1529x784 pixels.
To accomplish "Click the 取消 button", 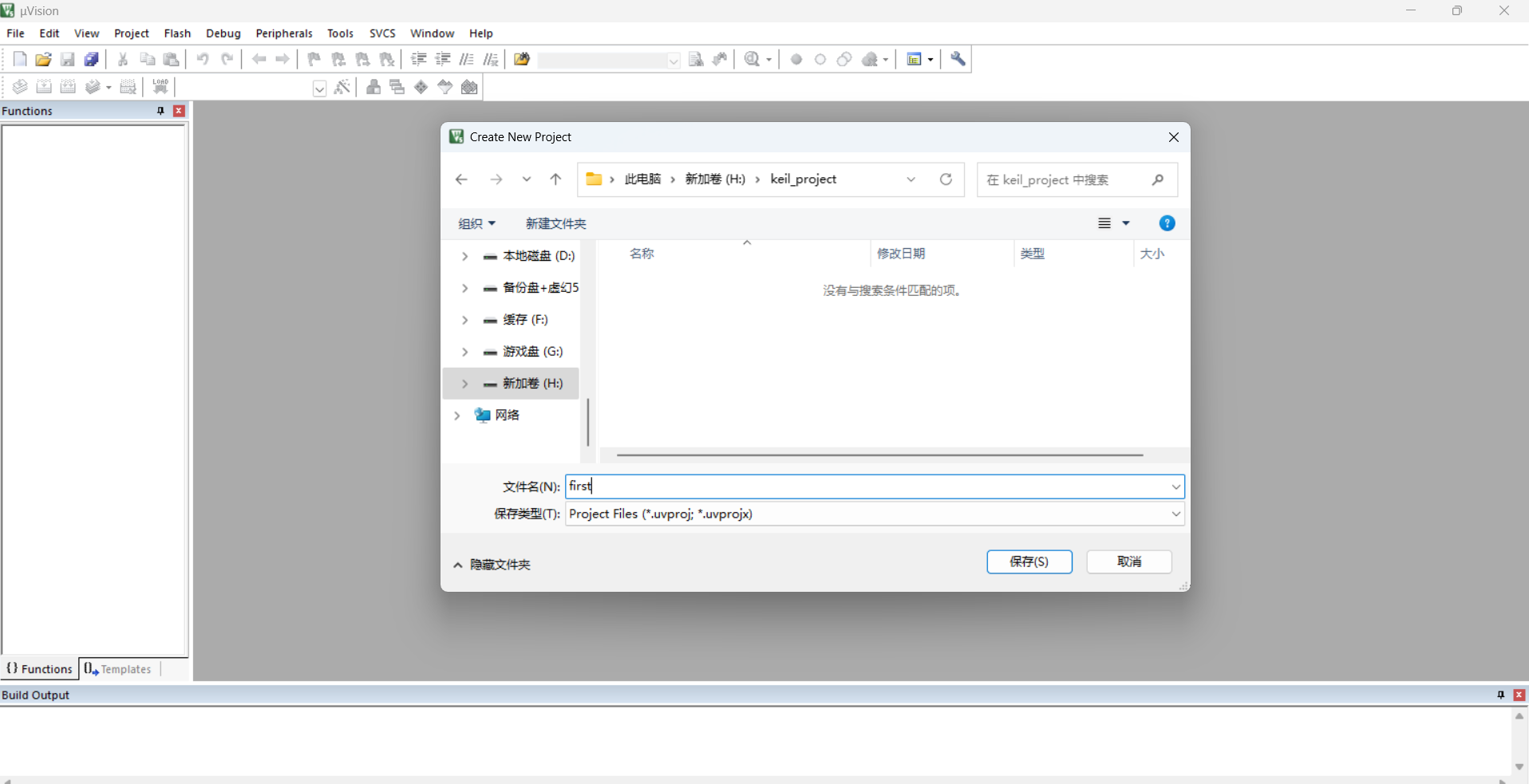I will click(x=1129, y=561).
